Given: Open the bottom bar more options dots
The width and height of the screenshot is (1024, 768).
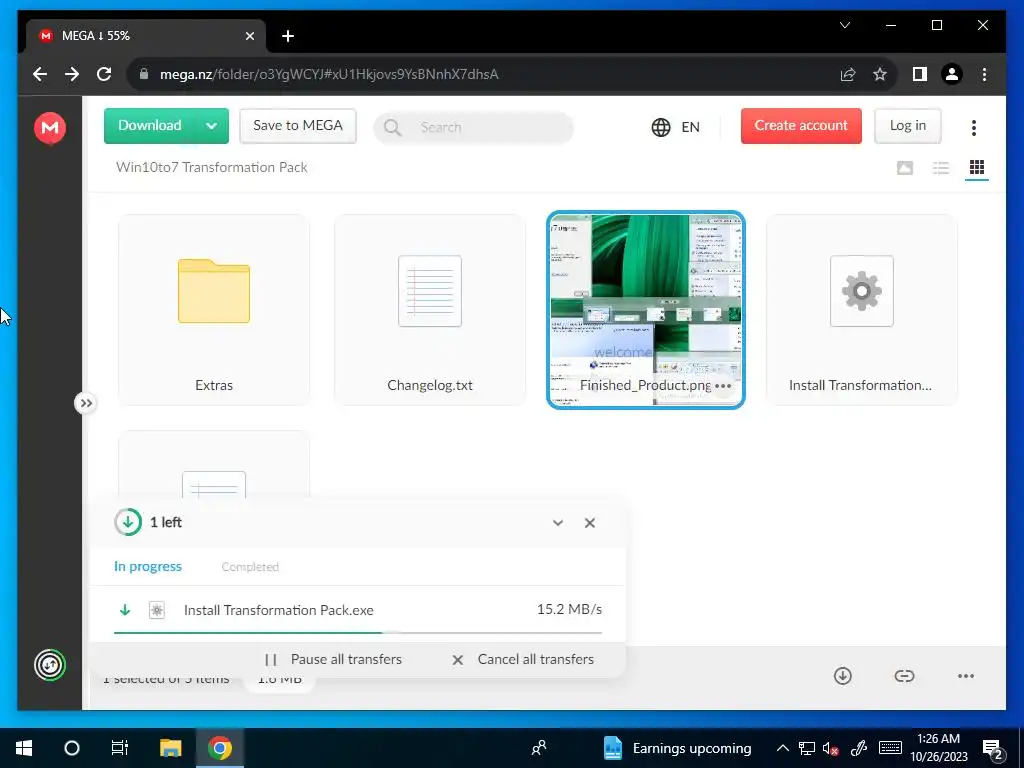Looking at the screenshot, I should [x=966, y=676].
